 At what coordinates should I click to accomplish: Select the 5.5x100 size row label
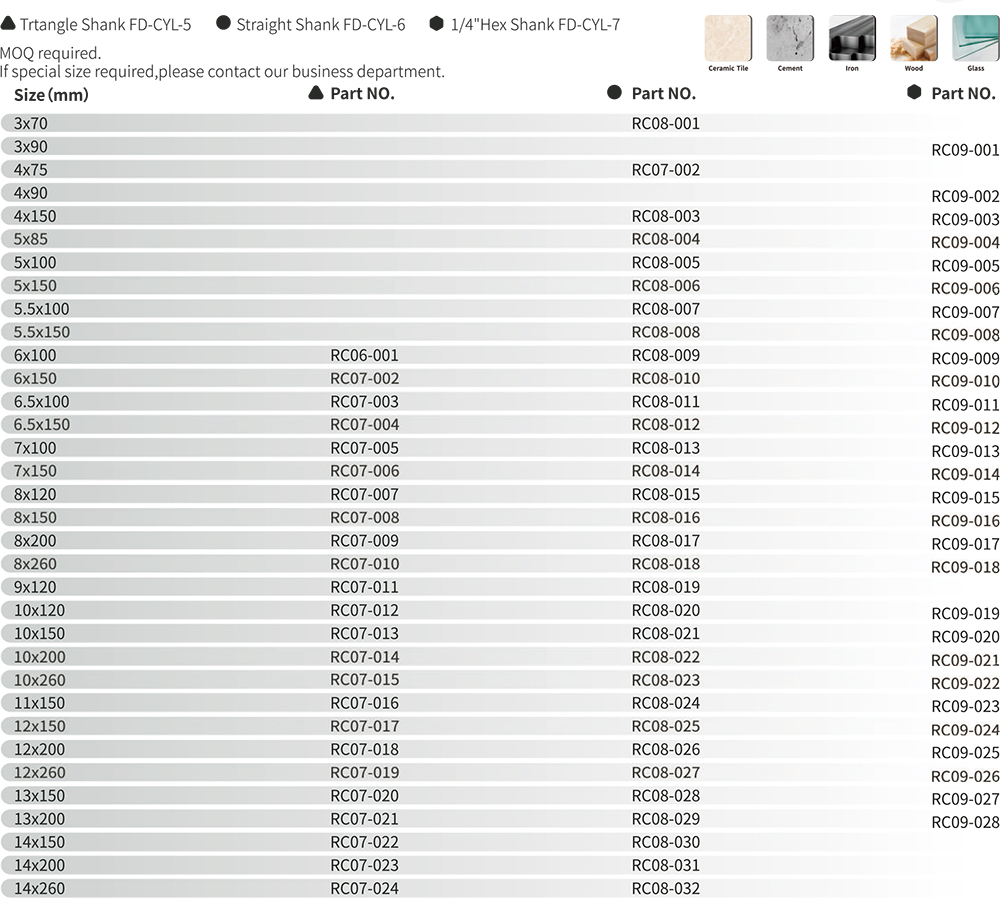41,309
